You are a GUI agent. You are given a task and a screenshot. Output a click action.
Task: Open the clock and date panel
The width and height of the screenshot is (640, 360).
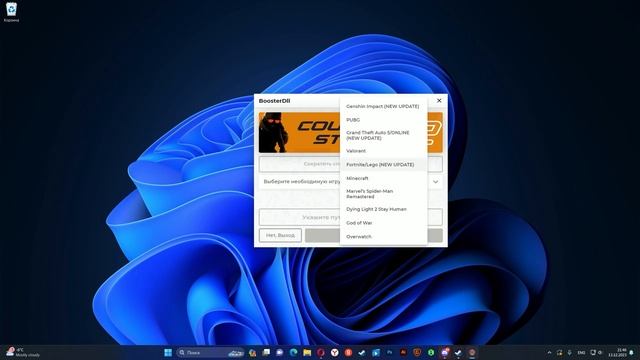(617, 353)
